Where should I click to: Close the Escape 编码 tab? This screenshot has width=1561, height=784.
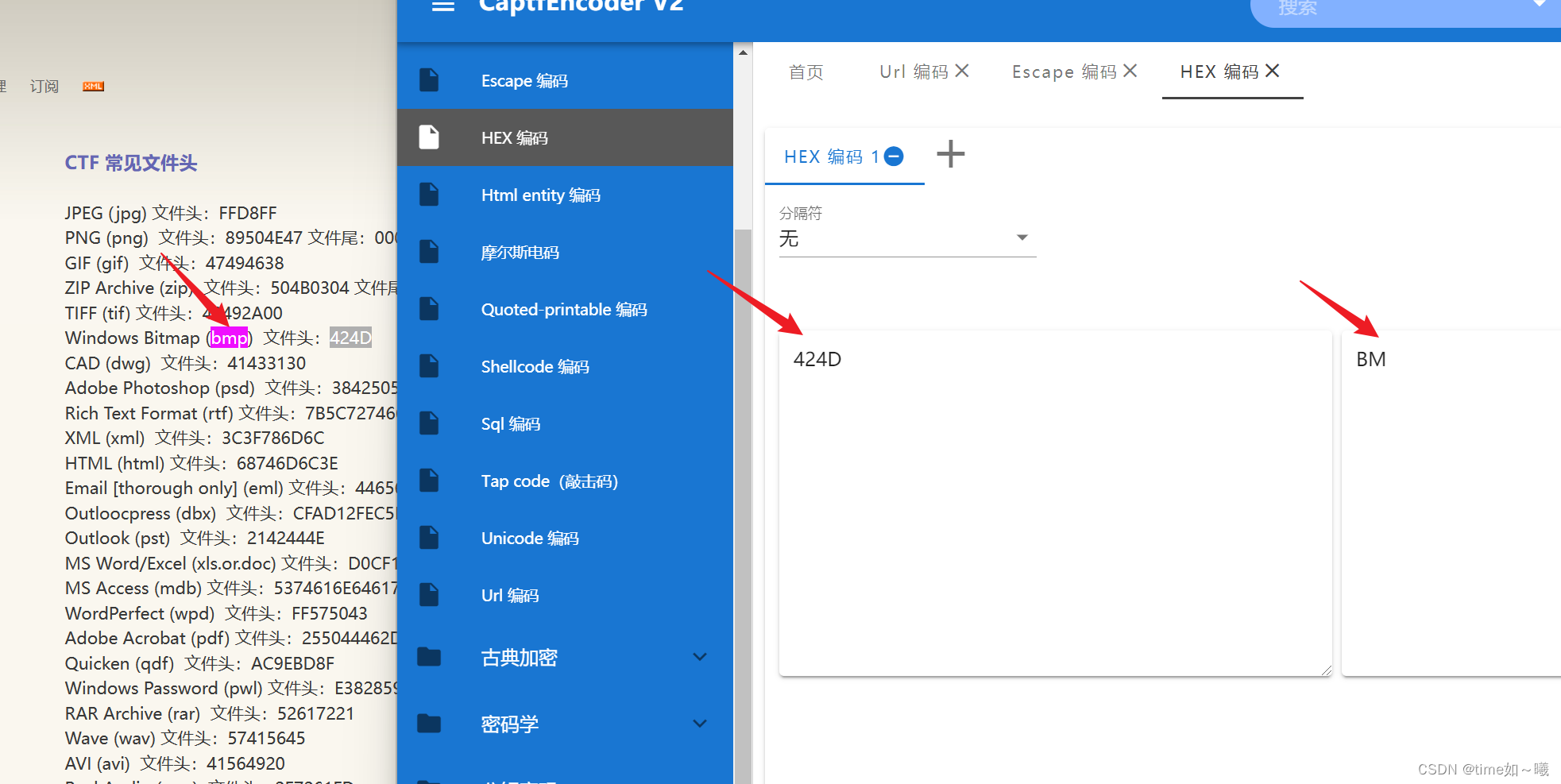pyautogui.click(x=1130, y=71)
